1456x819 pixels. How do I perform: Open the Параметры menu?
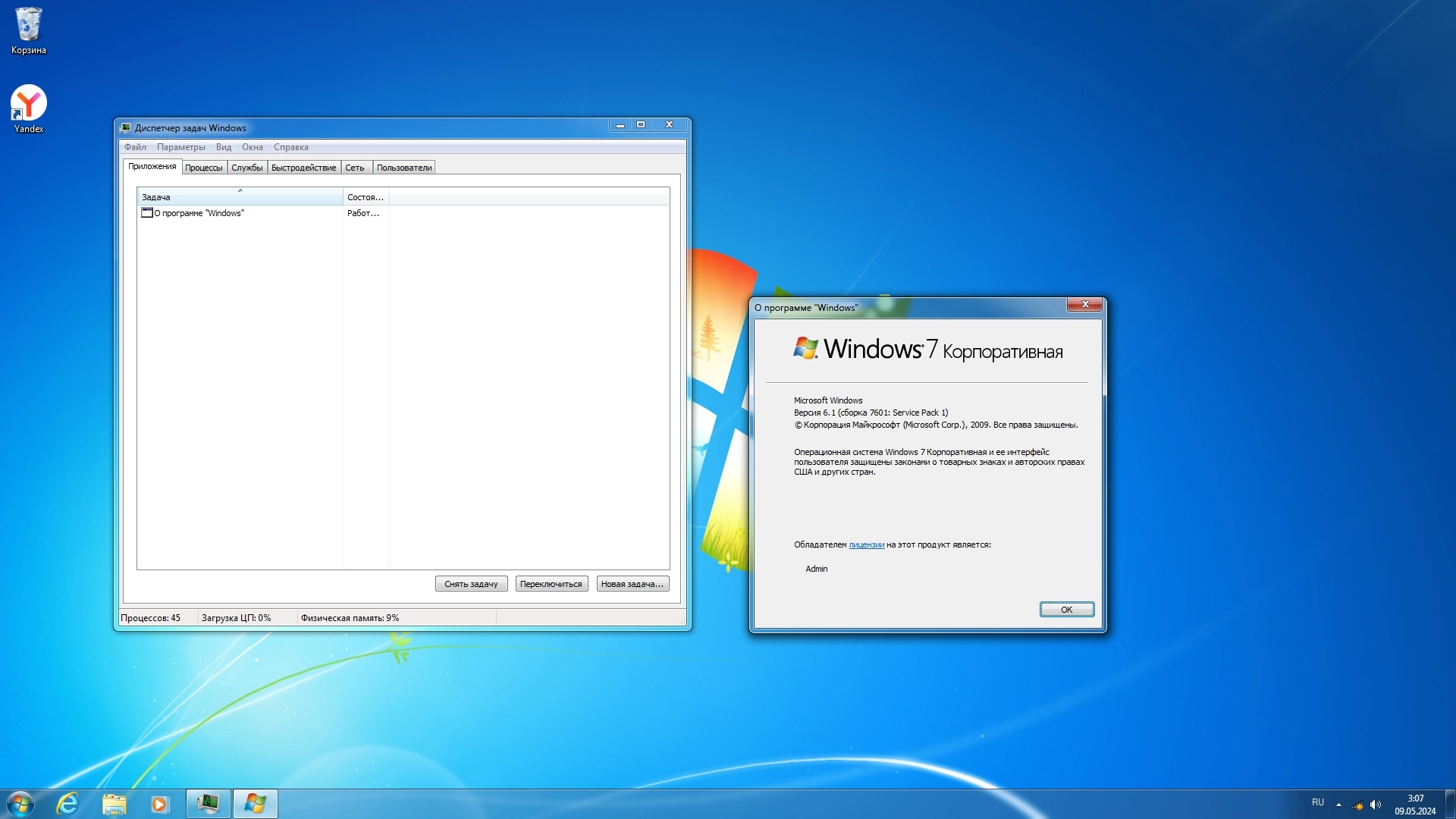[x=180, y=147]
